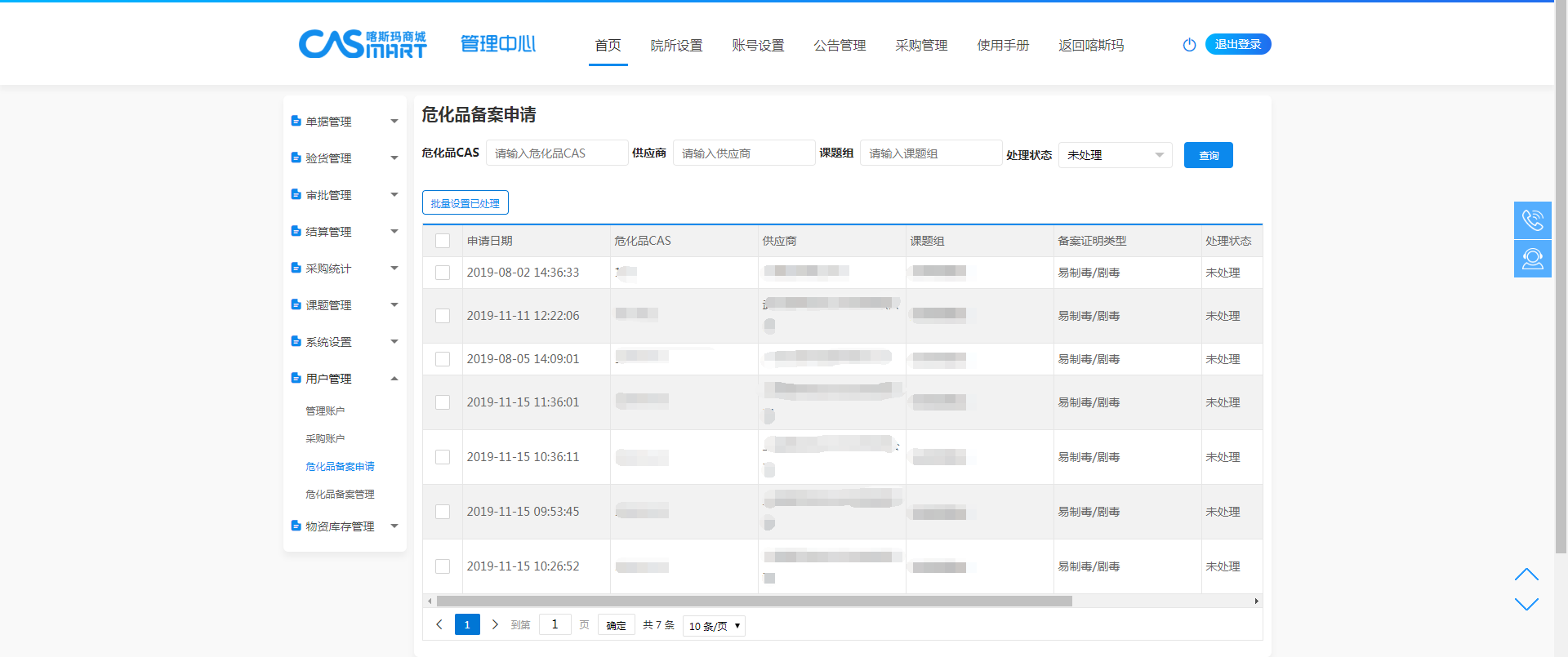The image size is (1568, 657).
Task: Click the power icon beside 退出登录
Action: pyautogui.click(x=1189, y=45)
